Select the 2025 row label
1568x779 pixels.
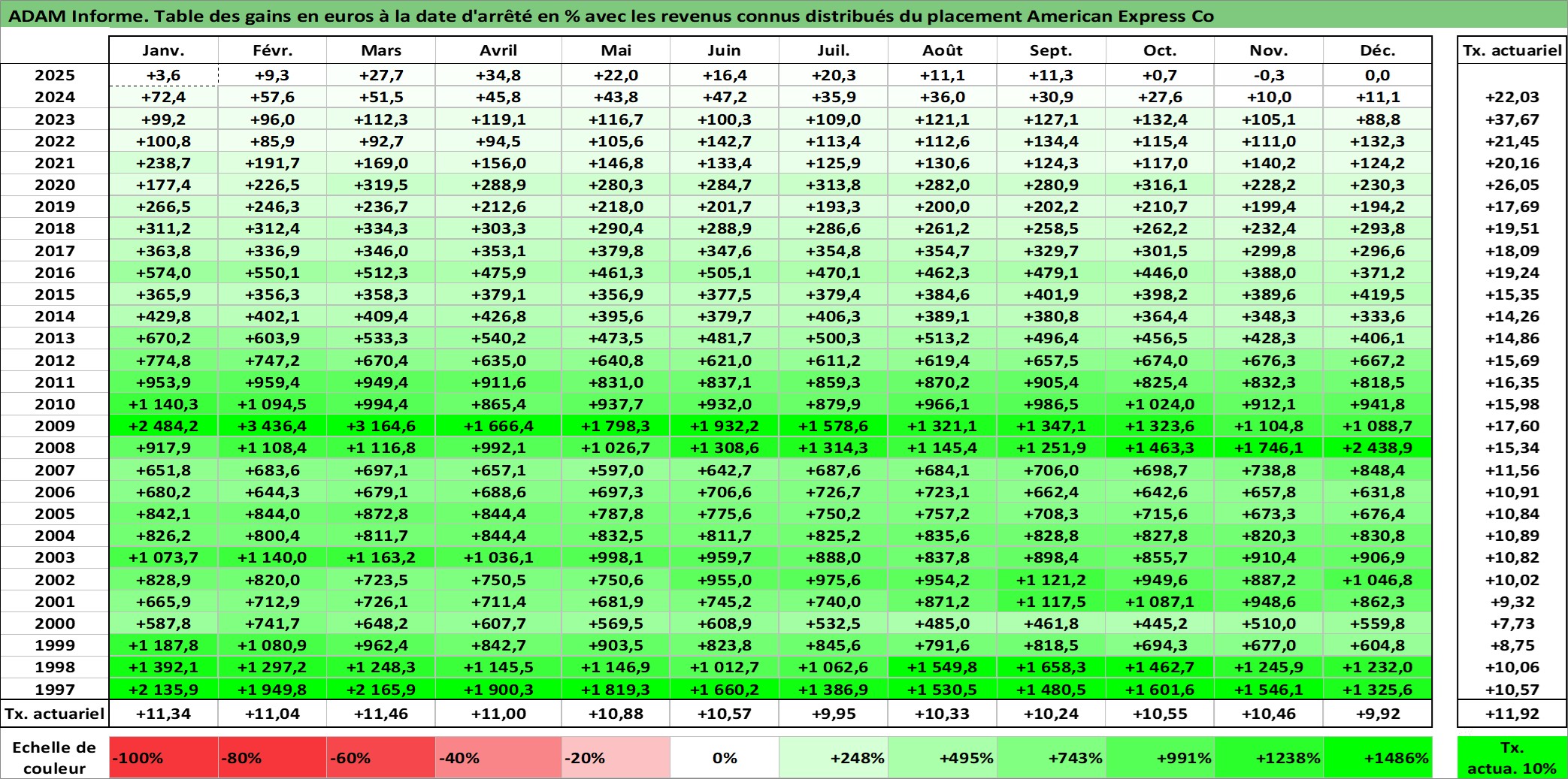[55, 75]
